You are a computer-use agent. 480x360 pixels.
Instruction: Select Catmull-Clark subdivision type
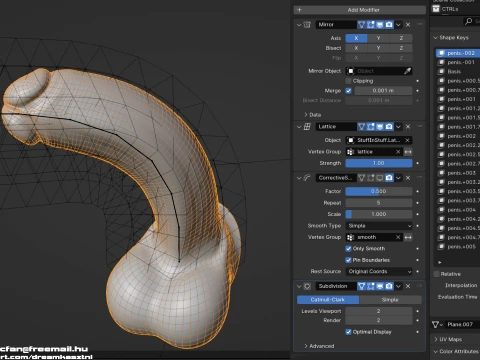pos(328,300)
